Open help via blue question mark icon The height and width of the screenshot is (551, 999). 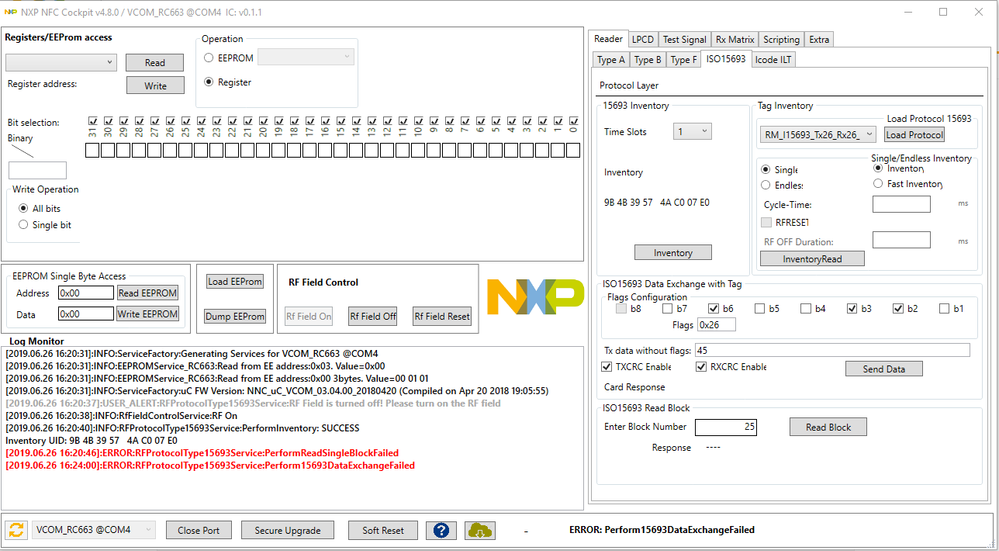click(441, 530)
